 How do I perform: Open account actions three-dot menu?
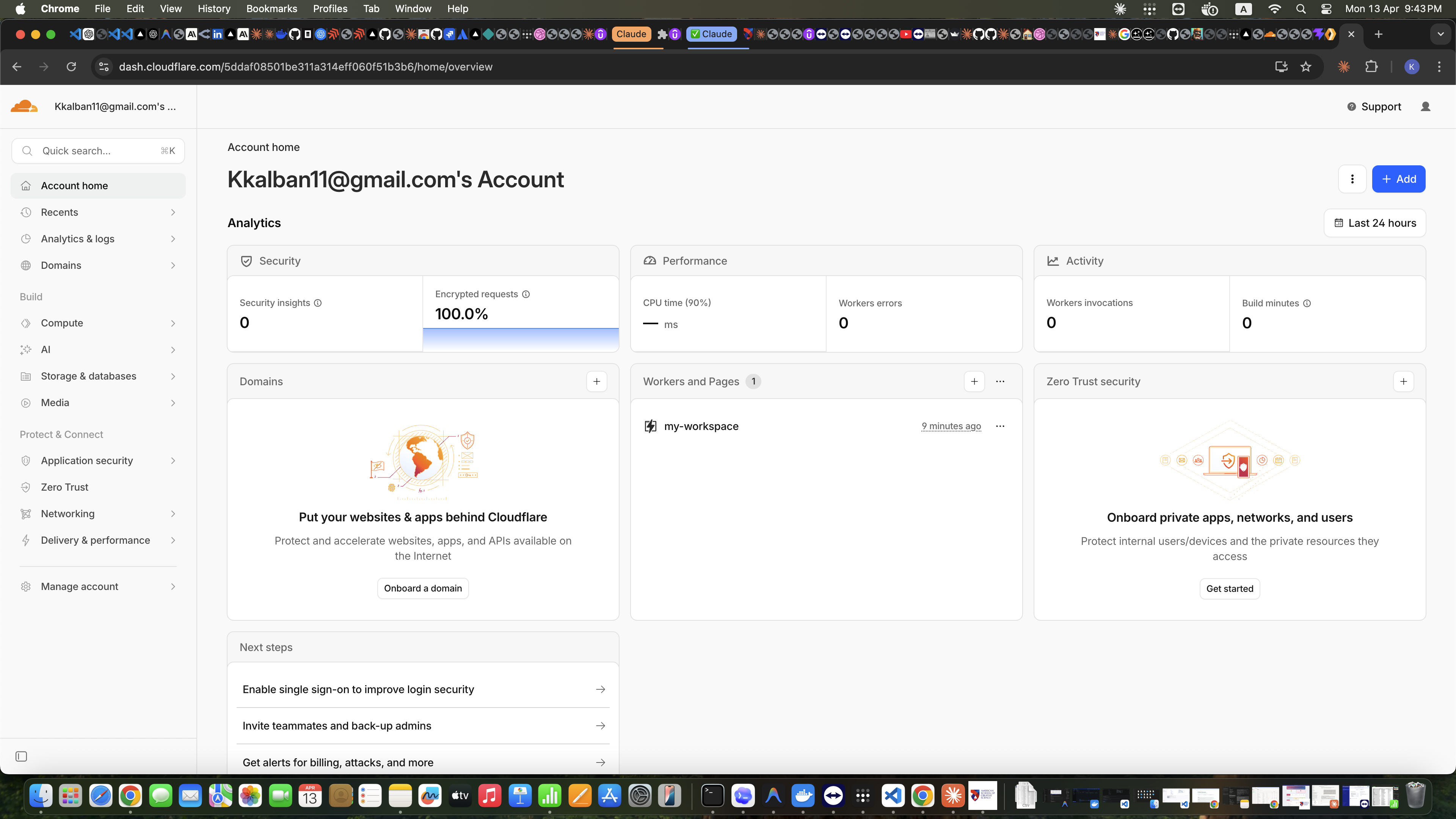1352,179
